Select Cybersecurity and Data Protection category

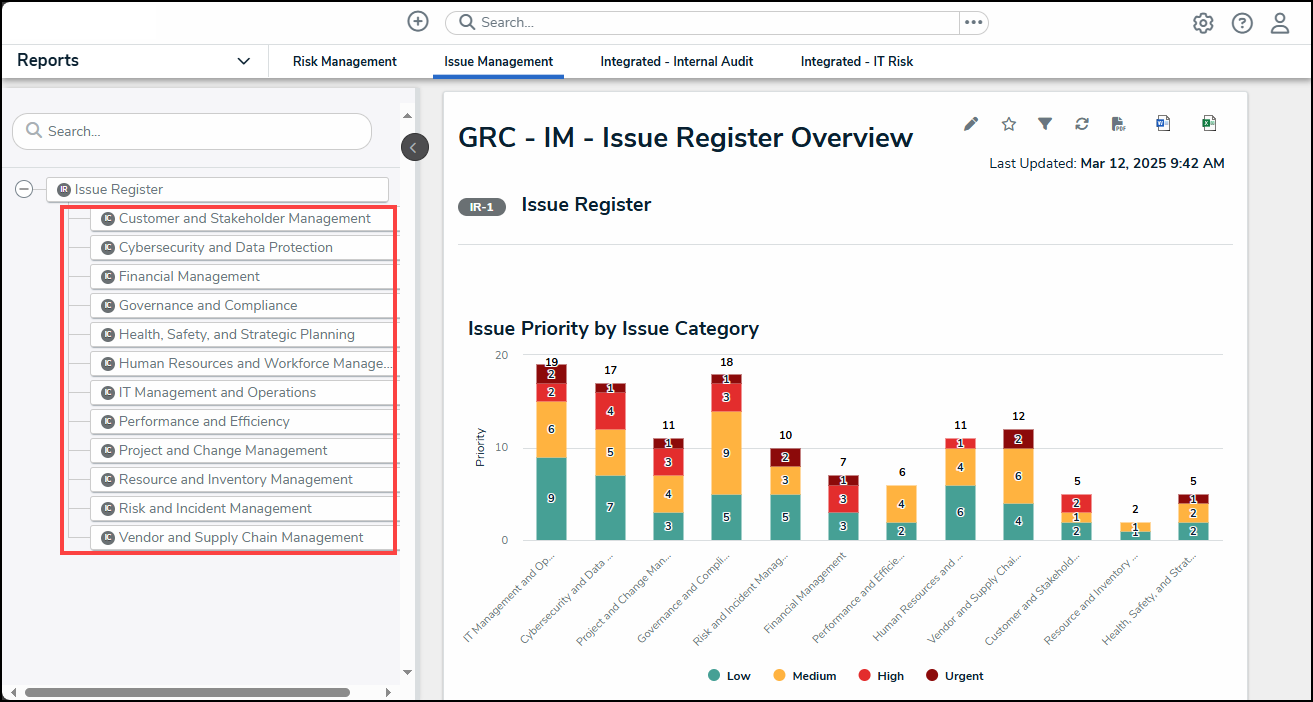coord(225,247)
